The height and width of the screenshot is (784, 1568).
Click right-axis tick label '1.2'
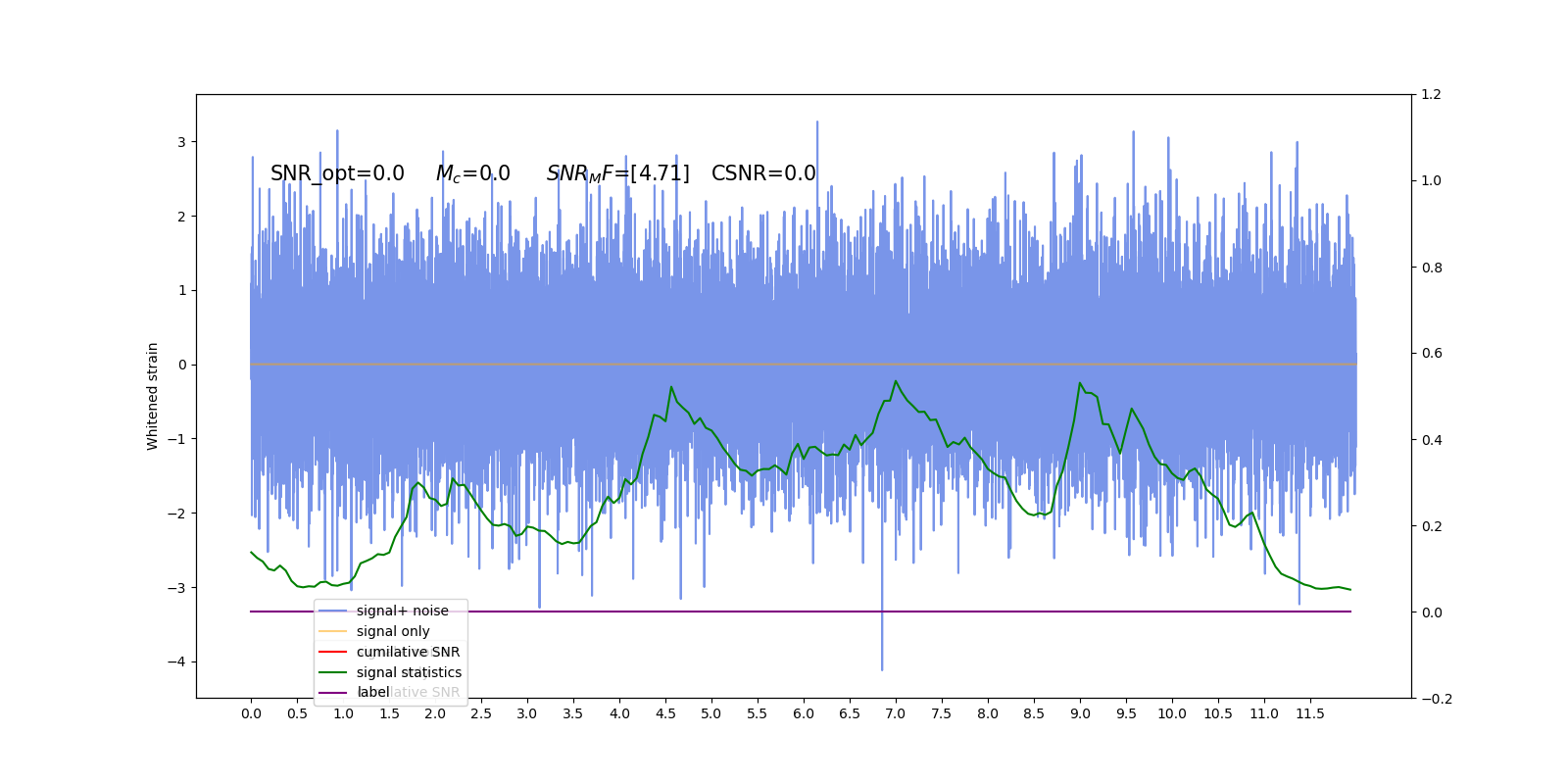[x=1432, y=94]
